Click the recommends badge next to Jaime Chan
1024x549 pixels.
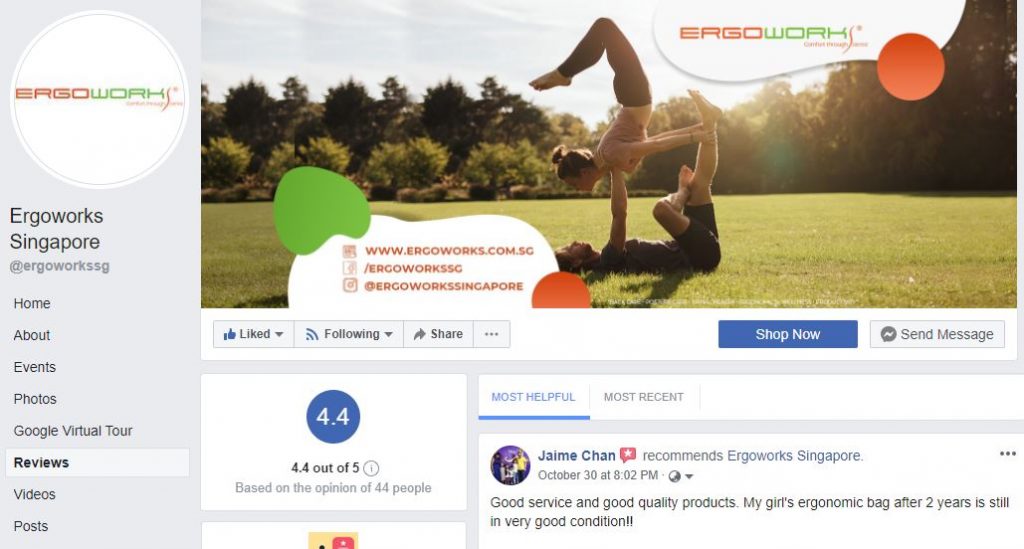[628, 455]
